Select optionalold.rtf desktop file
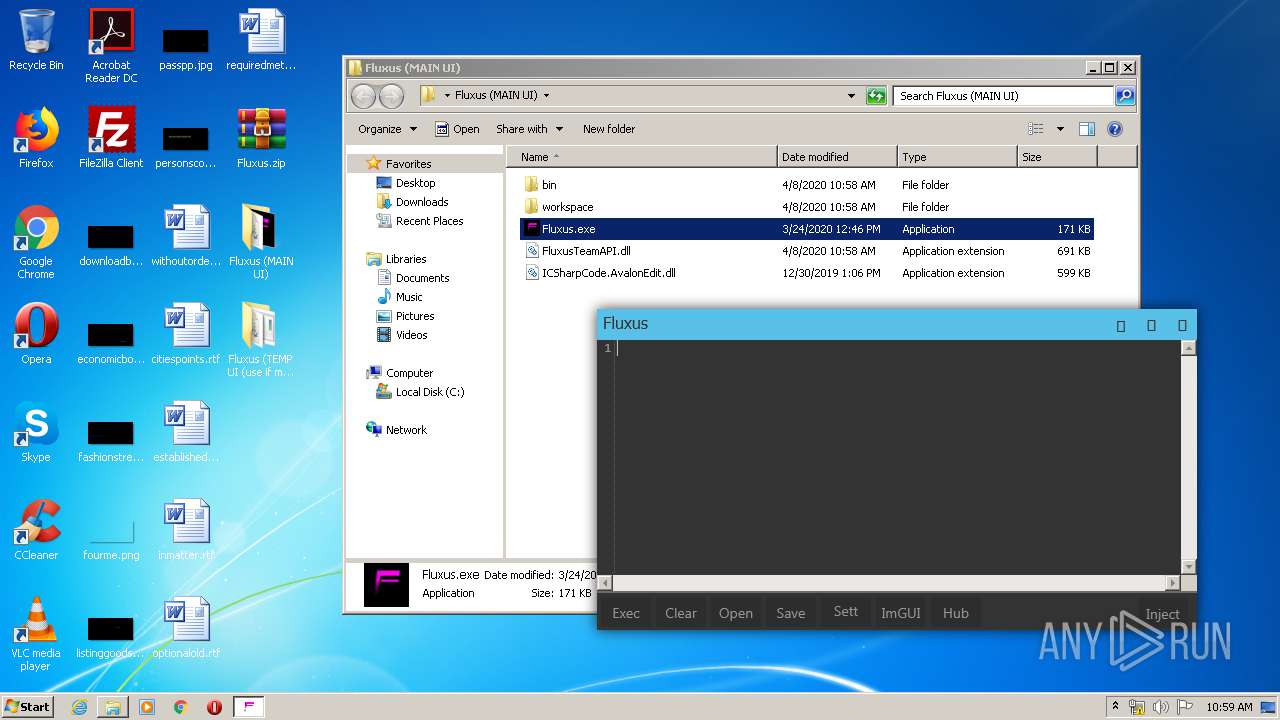This screenshot has height=720, width=1280. (185, 627)
